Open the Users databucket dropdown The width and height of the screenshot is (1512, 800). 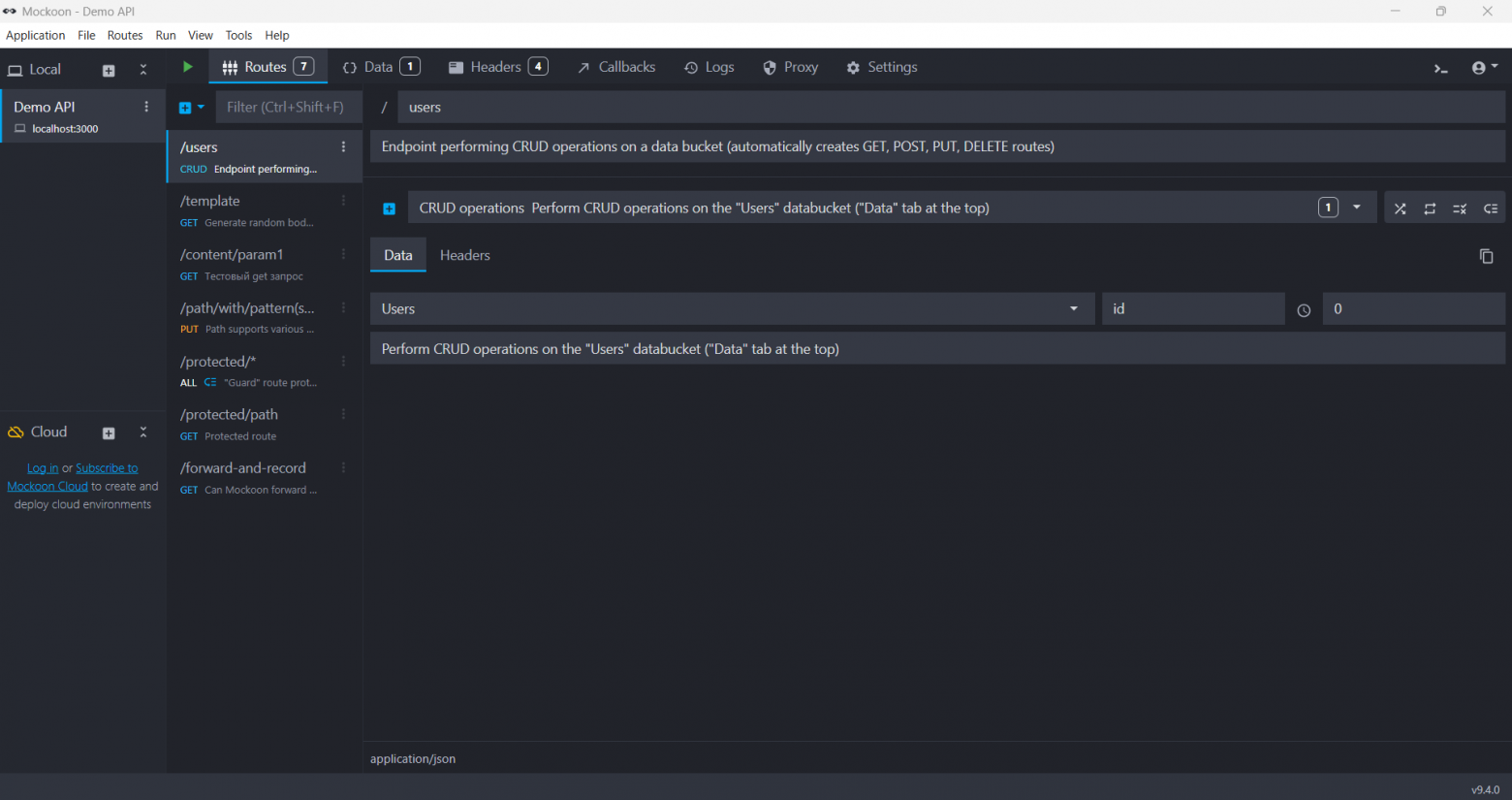click(732, 308)
